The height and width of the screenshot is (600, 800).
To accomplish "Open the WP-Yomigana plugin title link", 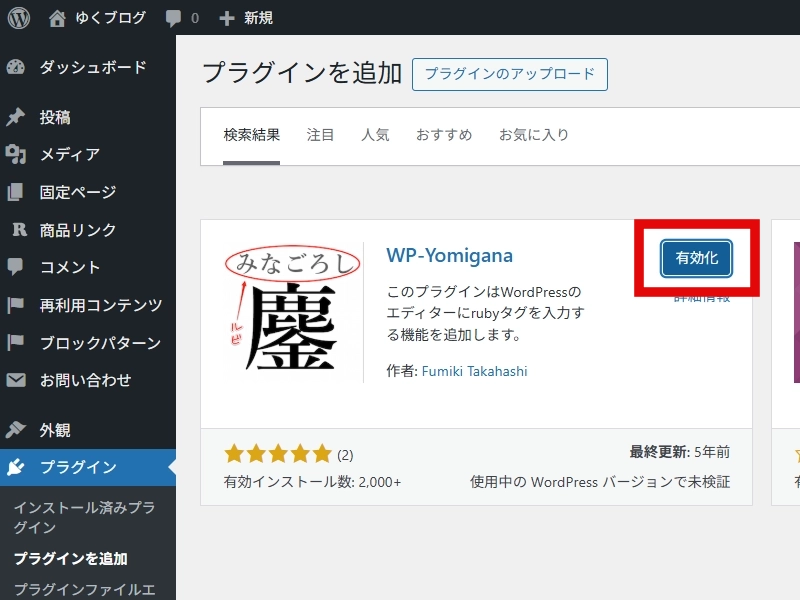I will (449, 255).
